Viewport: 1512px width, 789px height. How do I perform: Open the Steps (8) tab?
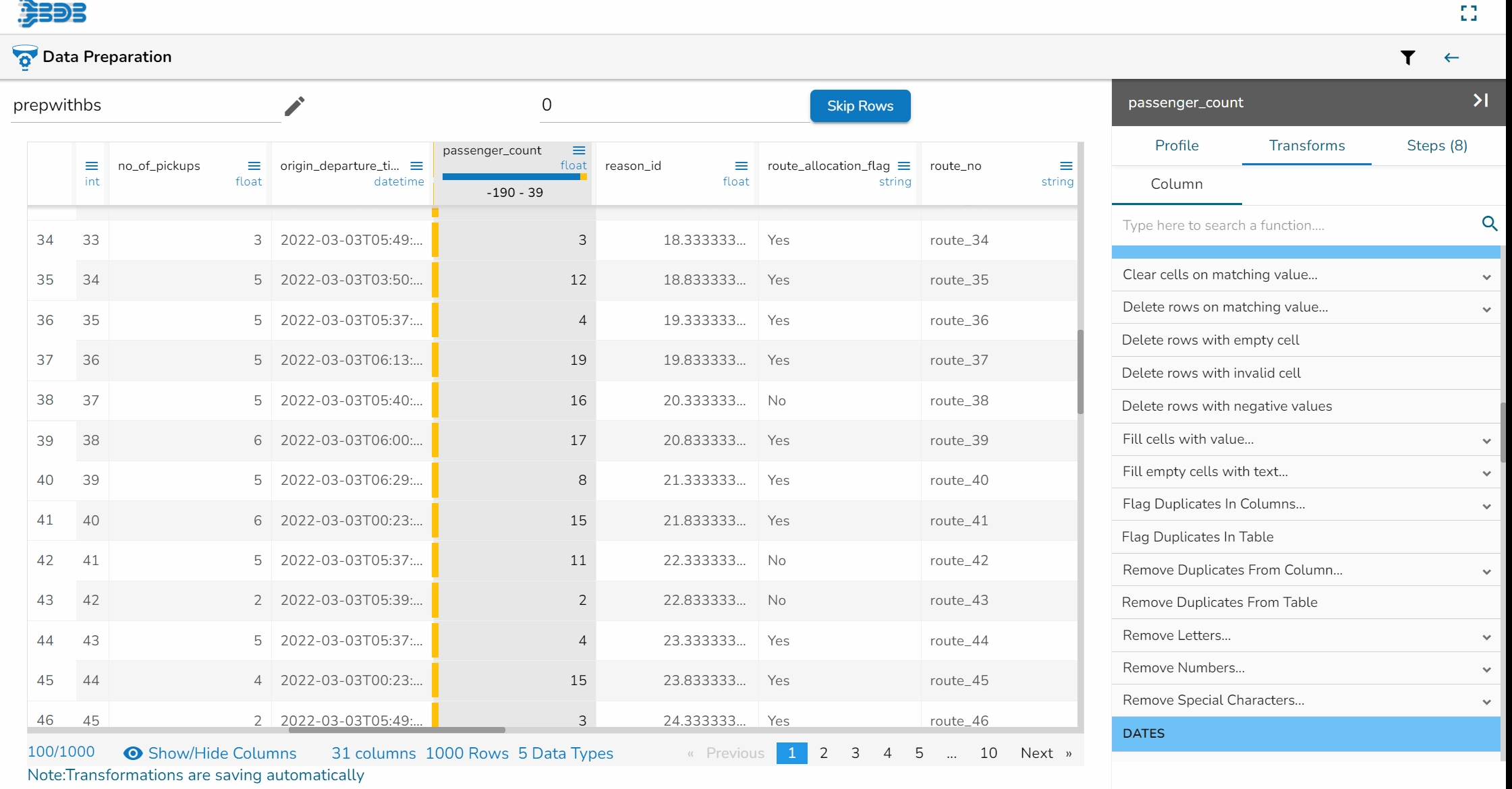1436,146
